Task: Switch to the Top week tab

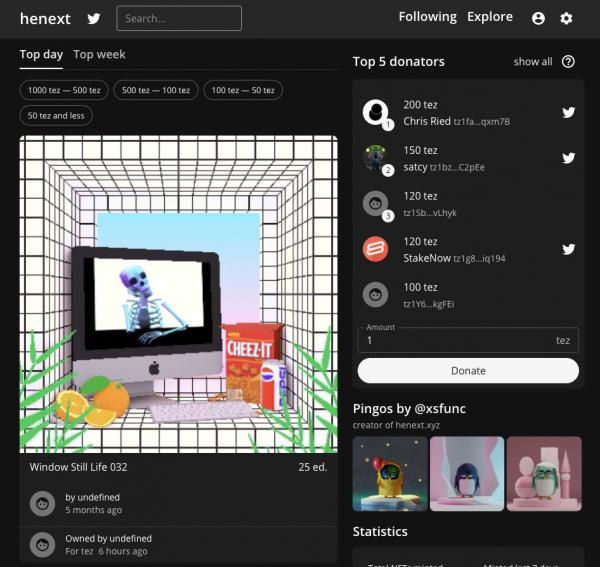Action: click(x=99, y=54)
